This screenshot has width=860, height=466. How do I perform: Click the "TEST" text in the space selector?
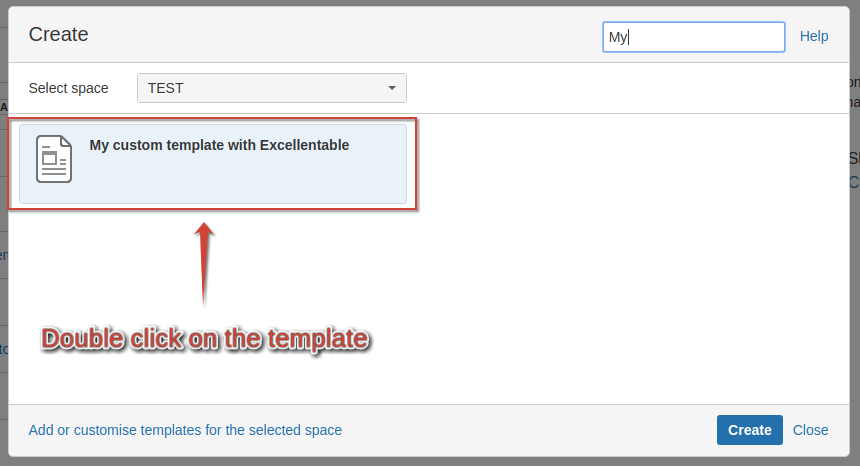pos(166,88)
